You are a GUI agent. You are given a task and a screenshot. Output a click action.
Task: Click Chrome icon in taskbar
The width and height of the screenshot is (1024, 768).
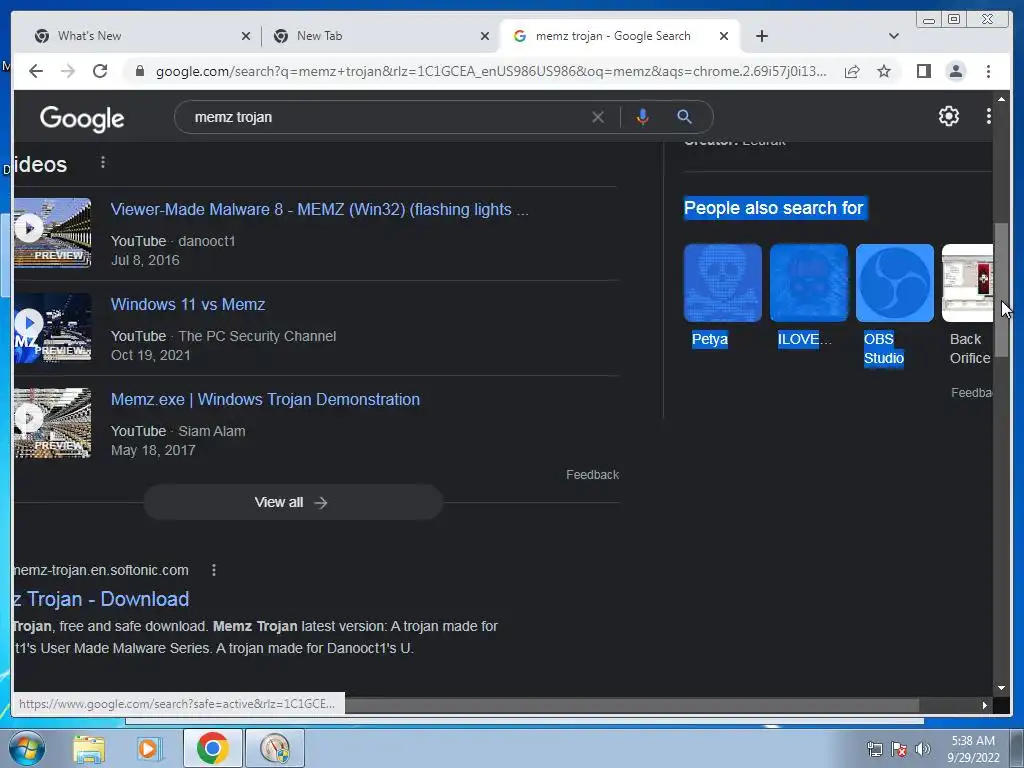coord(212,748)
